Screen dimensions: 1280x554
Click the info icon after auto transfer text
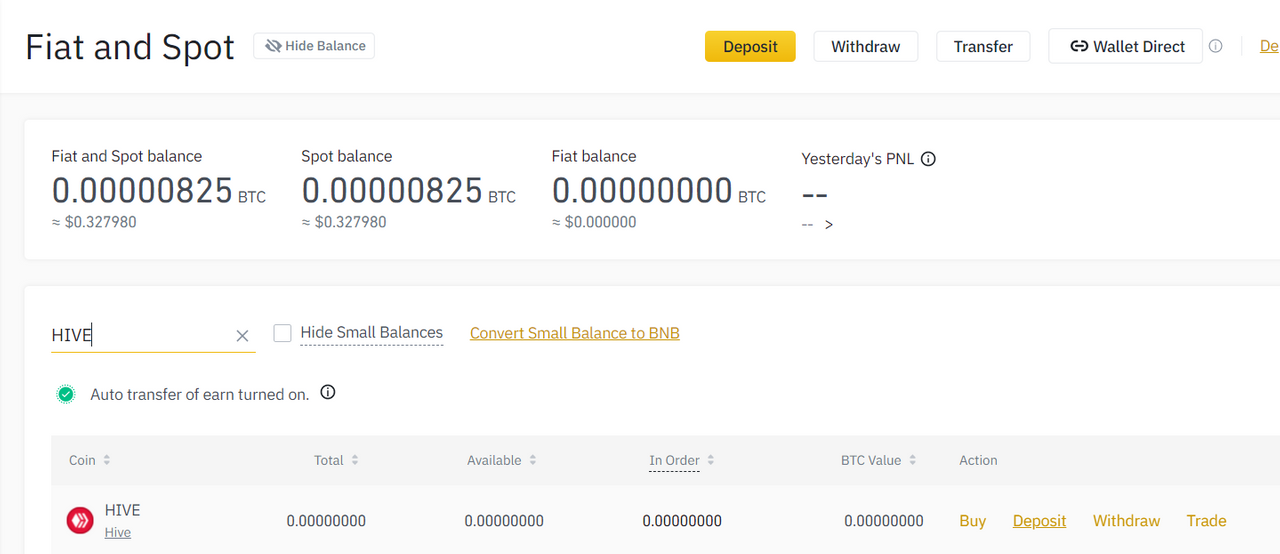pos(328,392)
